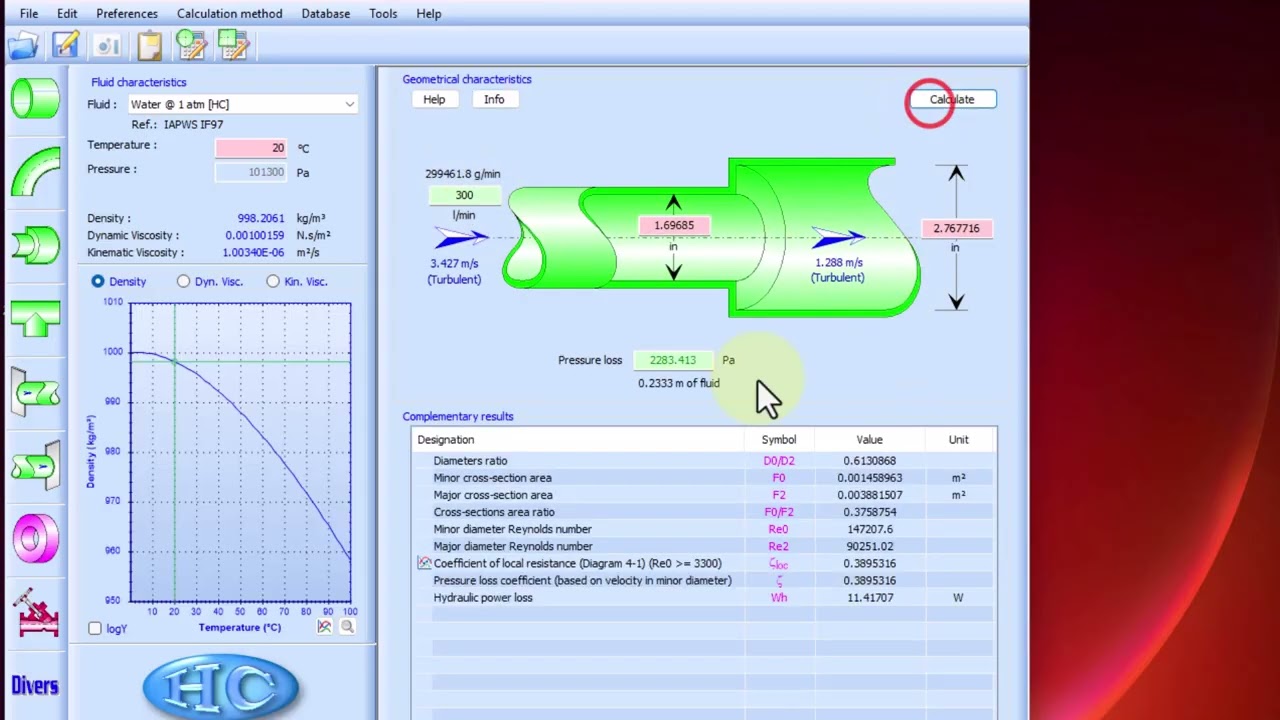Select the Density radio button
1280x720 pixels.
(98, 282)
